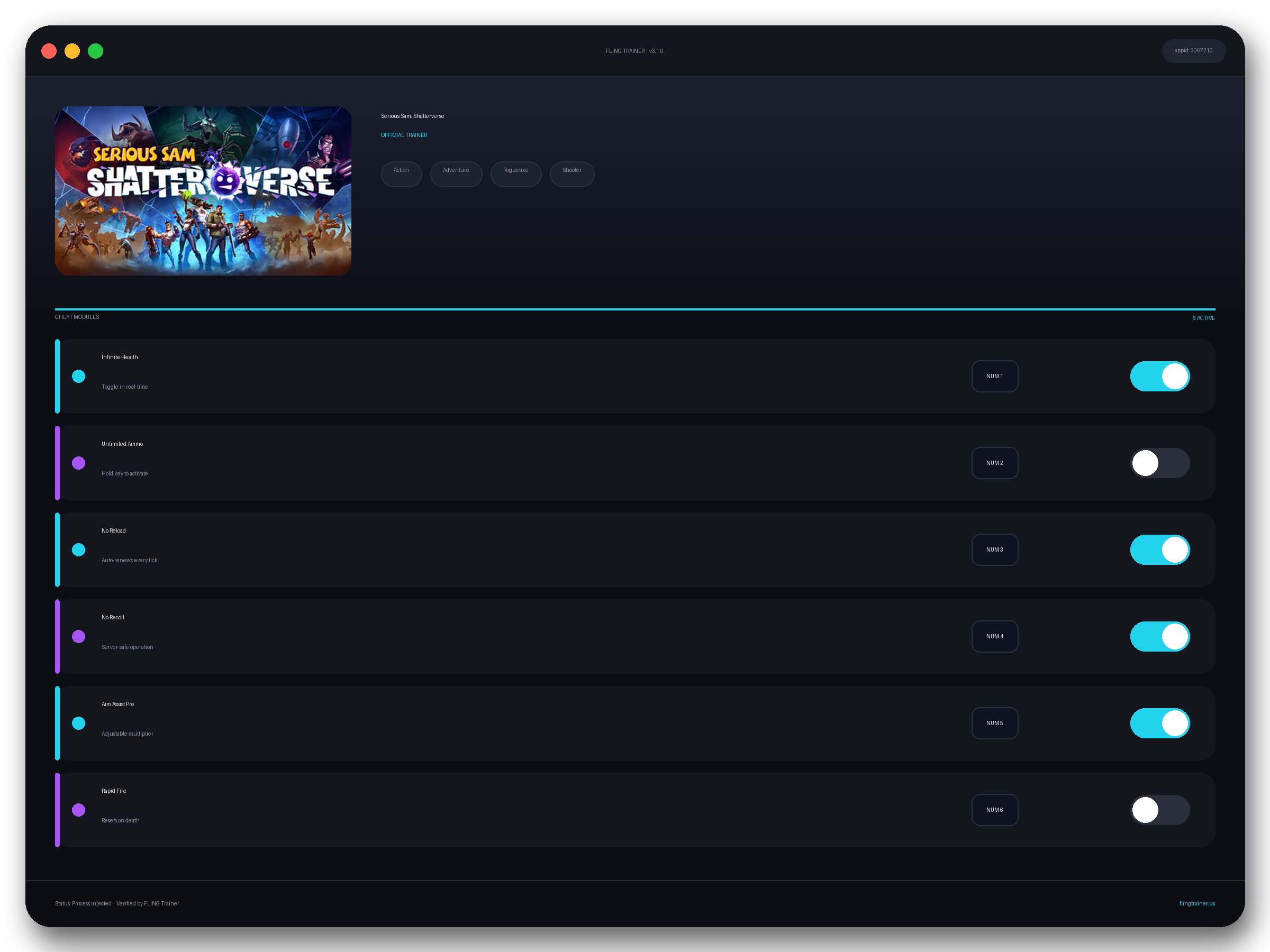Disable the Aim Assist Pro toggle
Image resolution: width=1270 pixels, height=952 pixels.
(x=1160, y=723)
